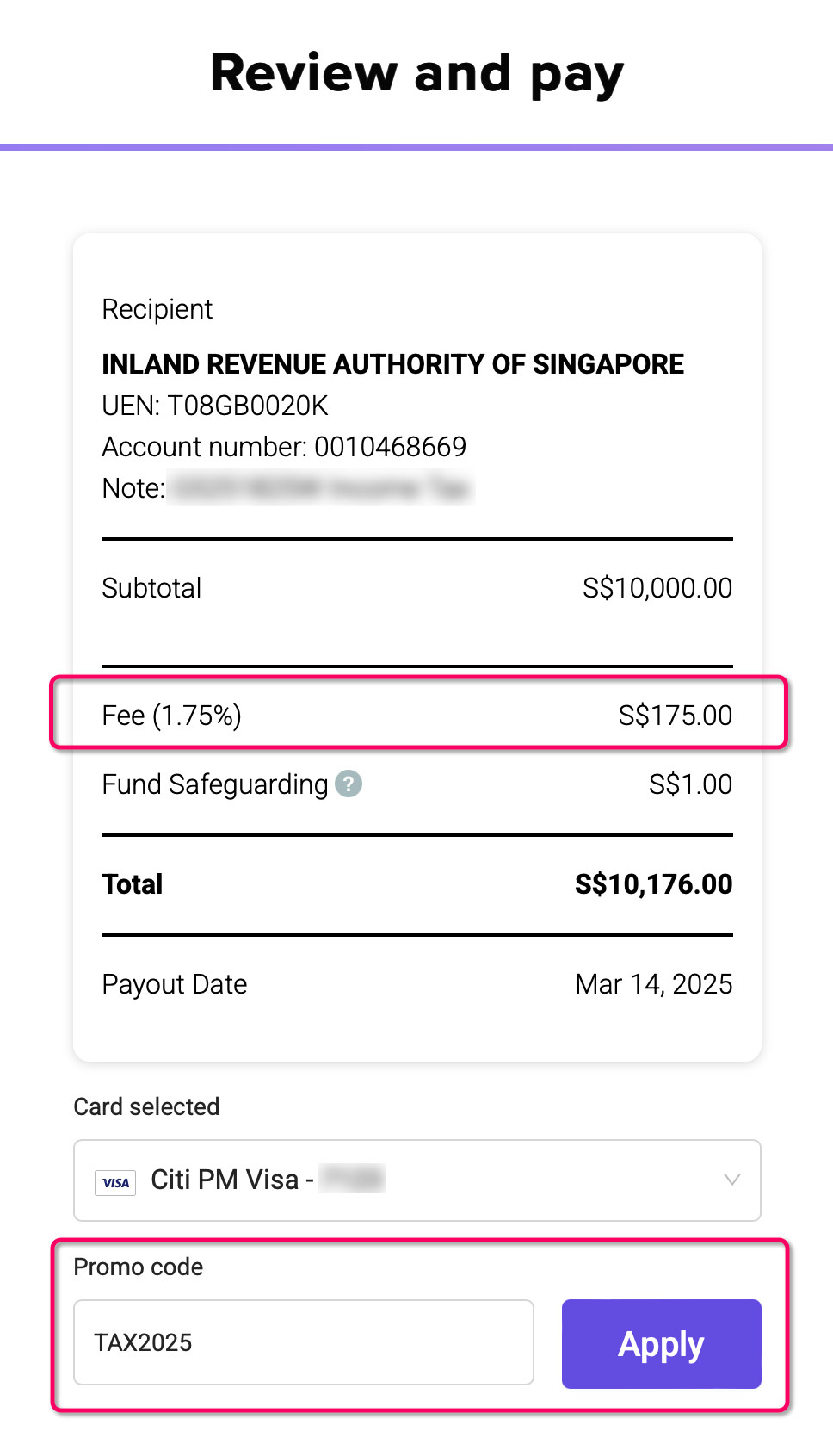Click the blurred Note text
Viewport: 833px width, 1456px height.
(320, 488)
